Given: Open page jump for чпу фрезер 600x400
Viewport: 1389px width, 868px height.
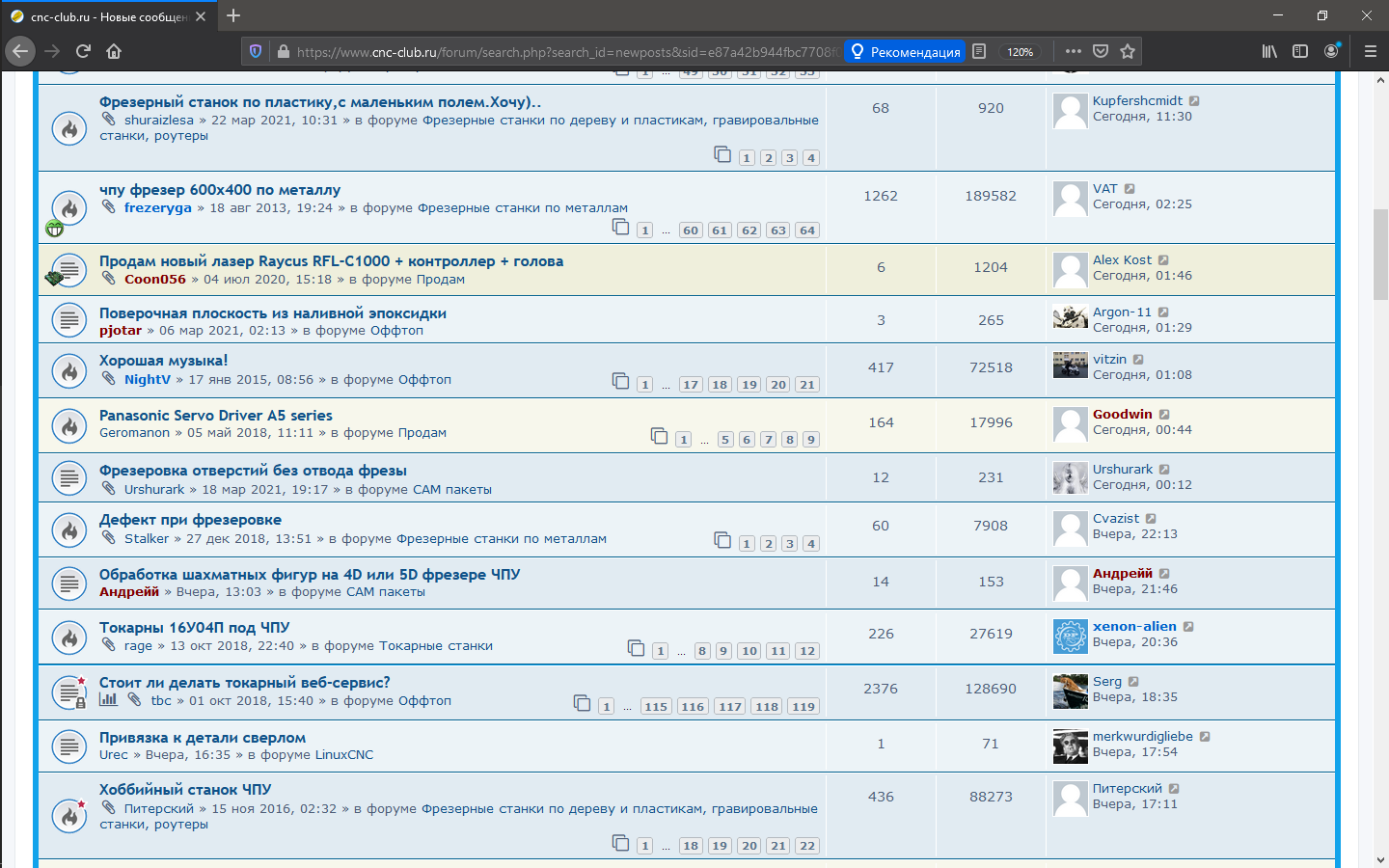Looking at the screenshot, I should pos(621,227).
